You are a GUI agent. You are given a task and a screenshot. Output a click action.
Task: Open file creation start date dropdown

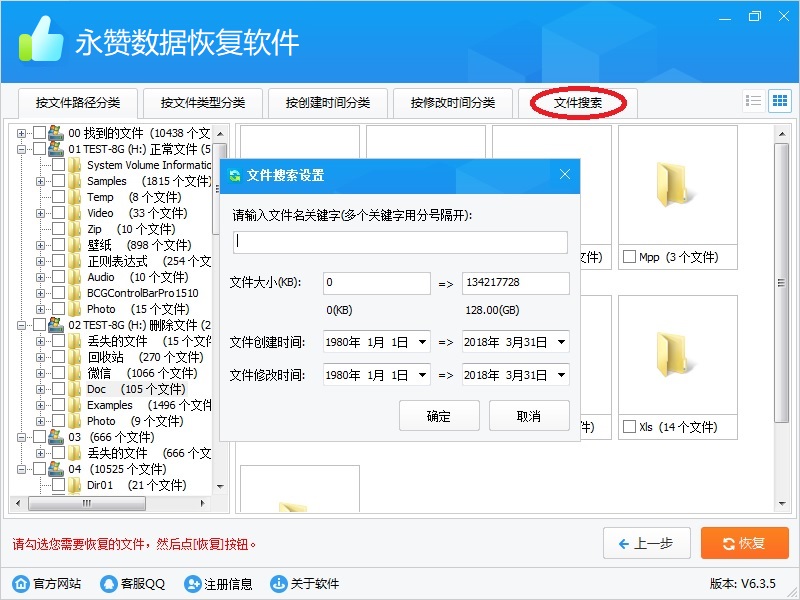point(422,342)
